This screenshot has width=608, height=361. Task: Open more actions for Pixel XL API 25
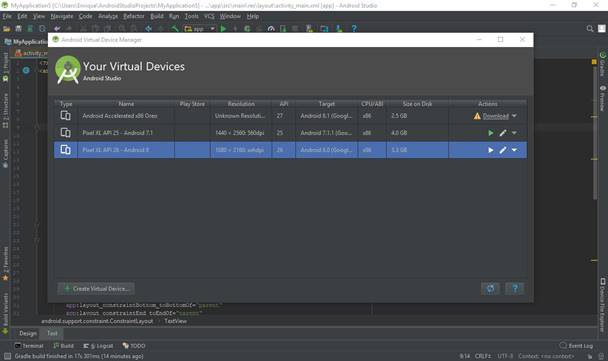[x=514, y=133]
